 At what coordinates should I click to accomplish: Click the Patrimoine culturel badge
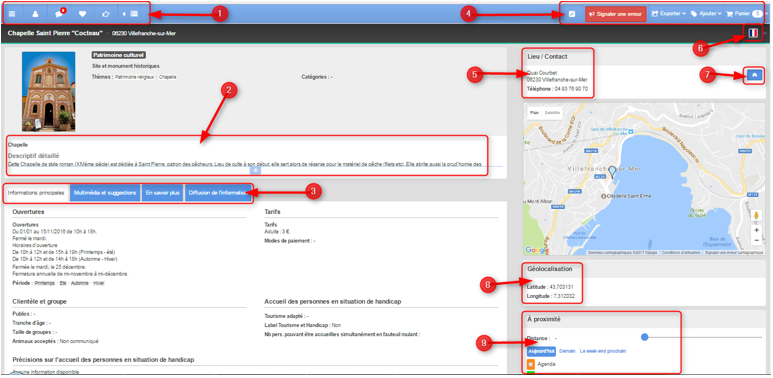[x=119, y=55]
